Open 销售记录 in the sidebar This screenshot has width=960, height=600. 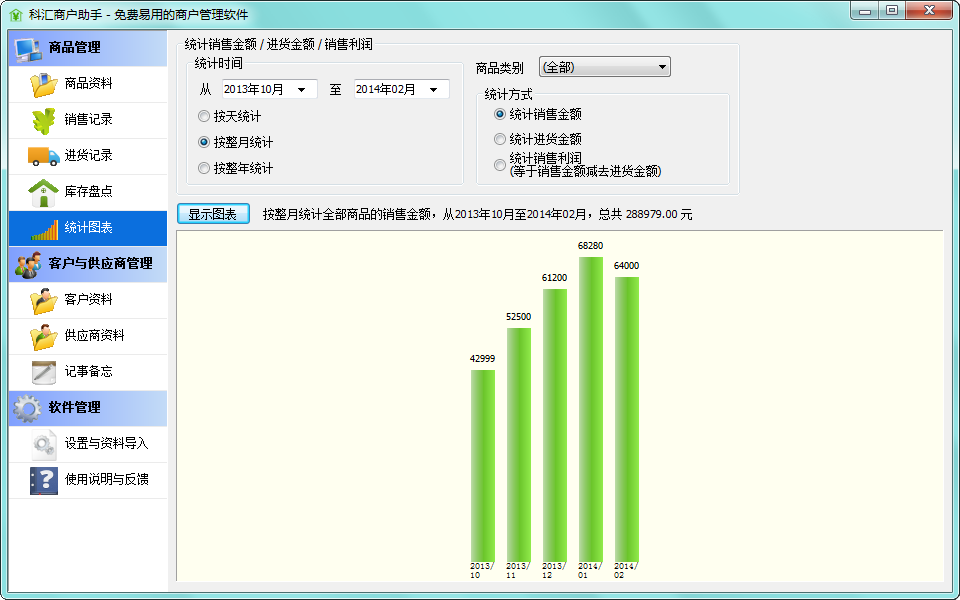coord(88,121)
